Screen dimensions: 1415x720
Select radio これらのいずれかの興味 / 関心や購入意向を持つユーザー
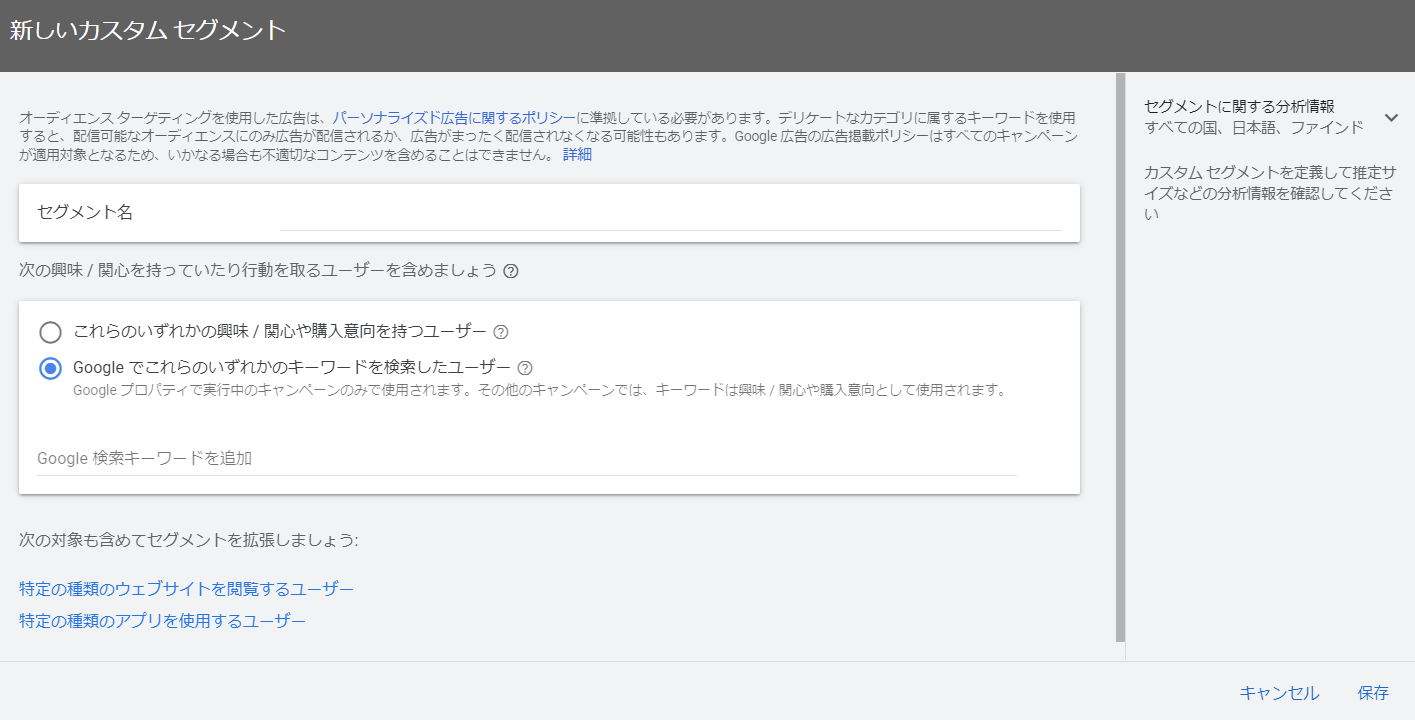(50, 332)
